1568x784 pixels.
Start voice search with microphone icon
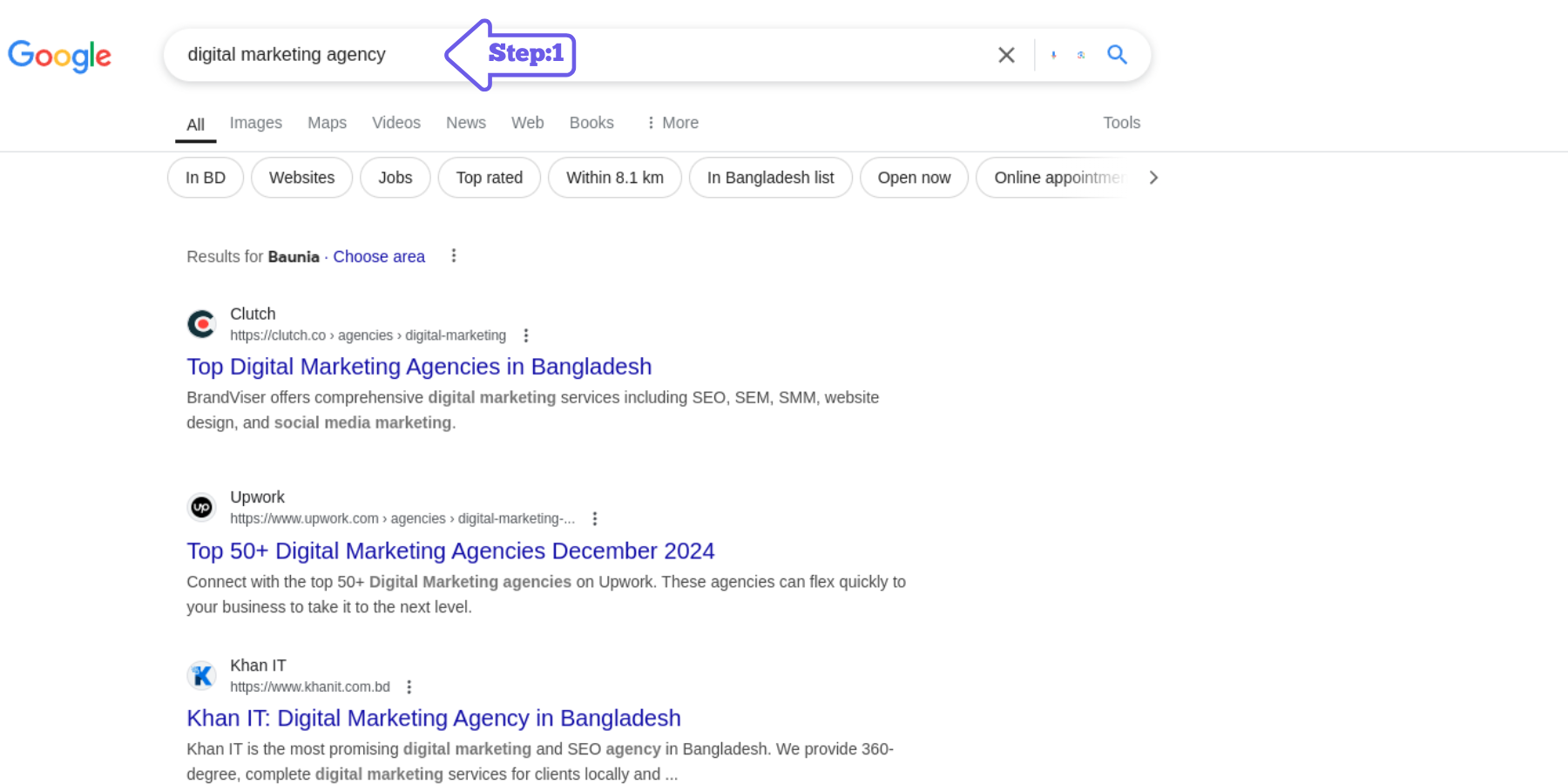1053,55
